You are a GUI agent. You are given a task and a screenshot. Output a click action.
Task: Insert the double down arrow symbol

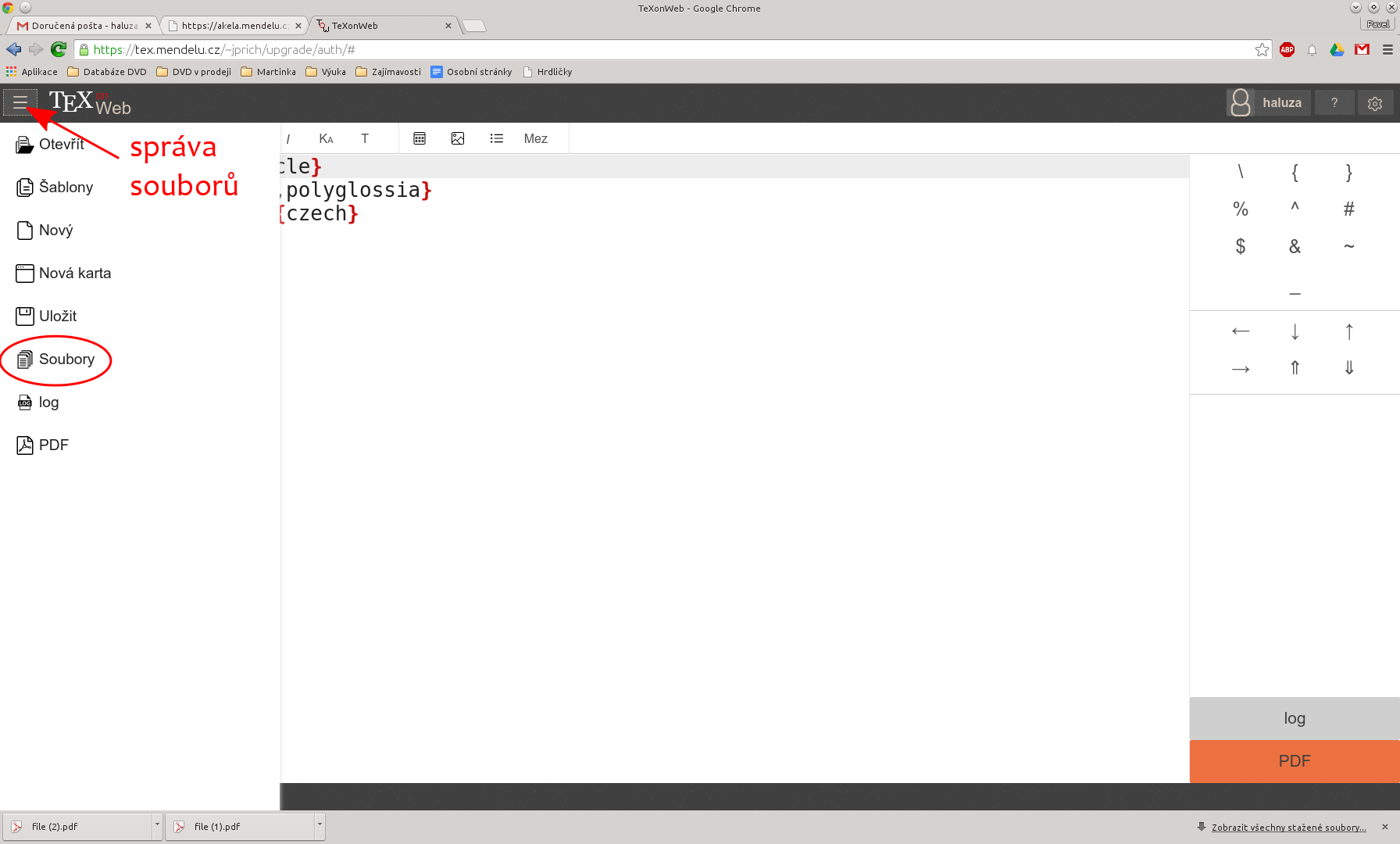coord(1349,368)
